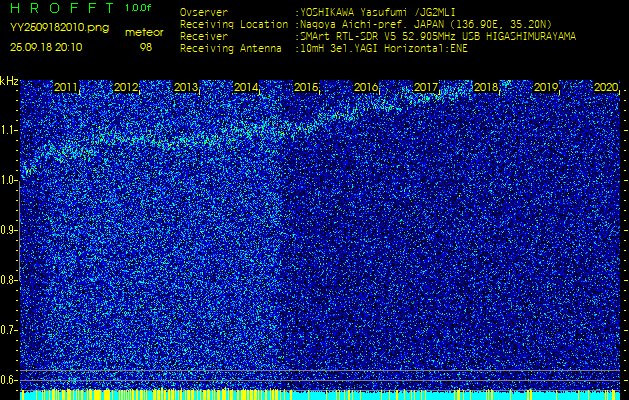This screenshot has width=629, height=400.
Task: Click the 2012 time marker
Action: tap(126, 87)
